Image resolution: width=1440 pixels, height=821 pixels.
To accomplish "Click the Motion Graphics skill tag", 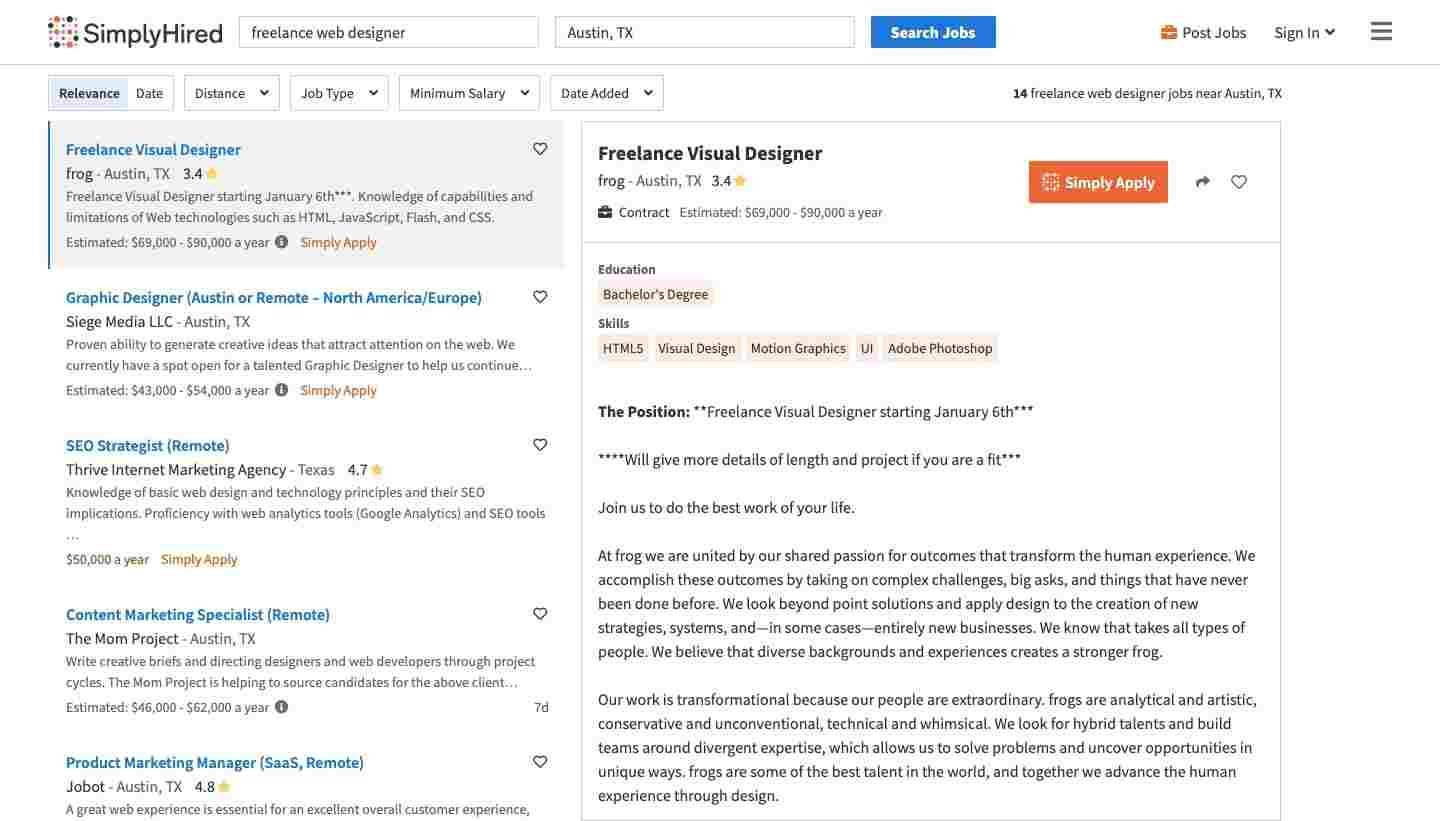I will coord(798,348).
